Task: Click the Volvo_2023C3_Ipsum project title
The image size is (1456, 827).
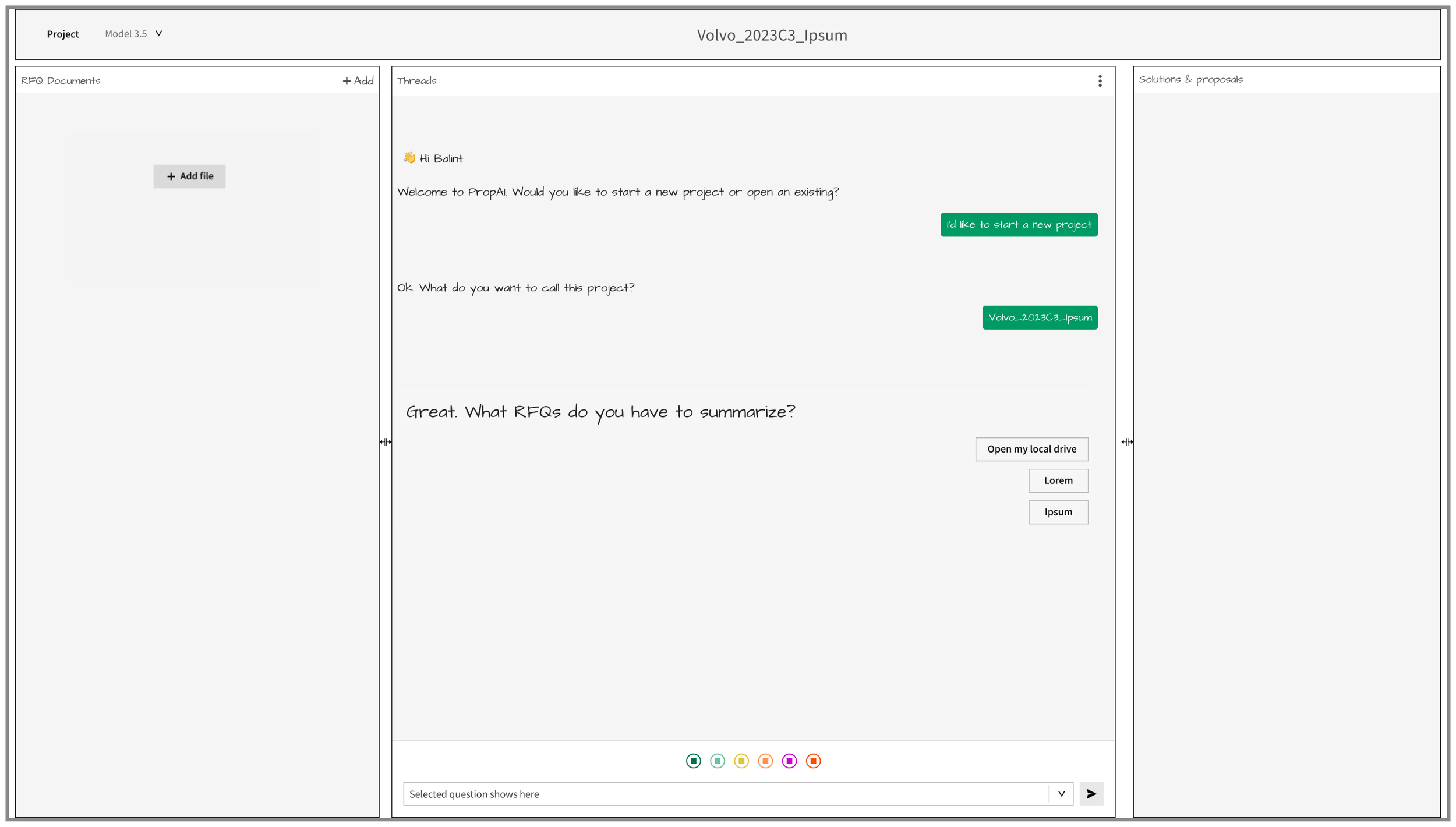Action: tap(772, 35)
